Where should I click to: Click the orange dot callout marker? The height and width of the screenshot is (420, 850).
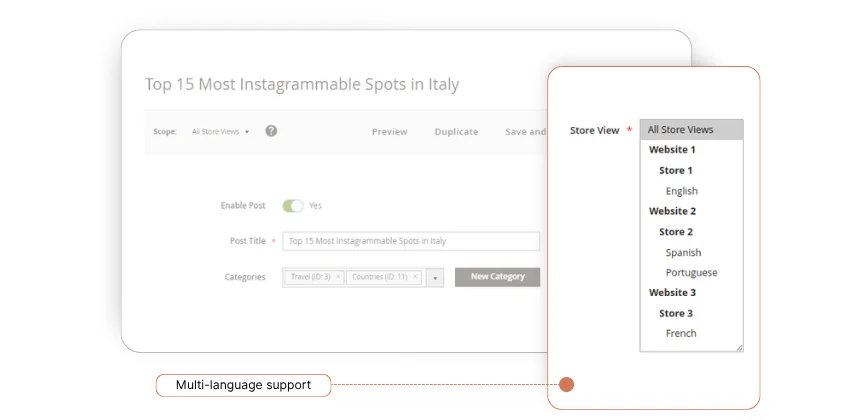[566, 385]
